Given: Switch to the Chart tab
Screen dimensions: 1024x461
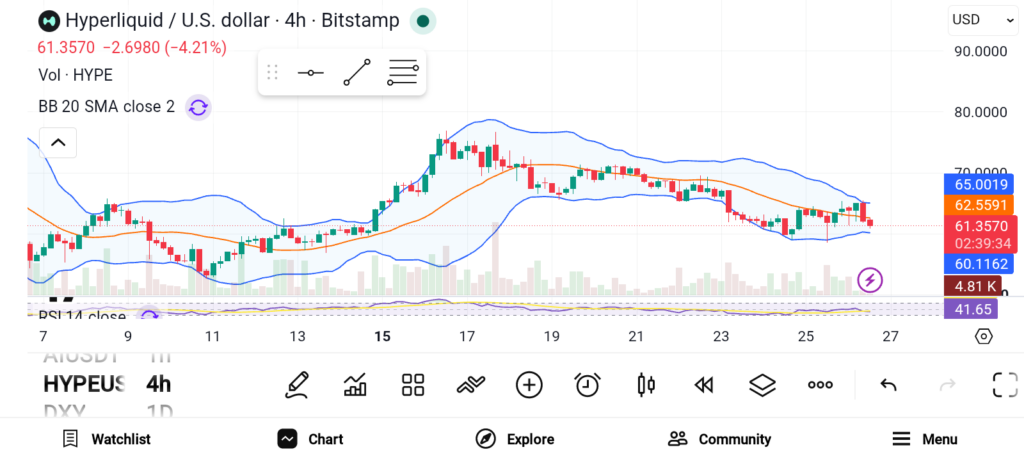Looking at the screenshot, I should click(310, 439).
